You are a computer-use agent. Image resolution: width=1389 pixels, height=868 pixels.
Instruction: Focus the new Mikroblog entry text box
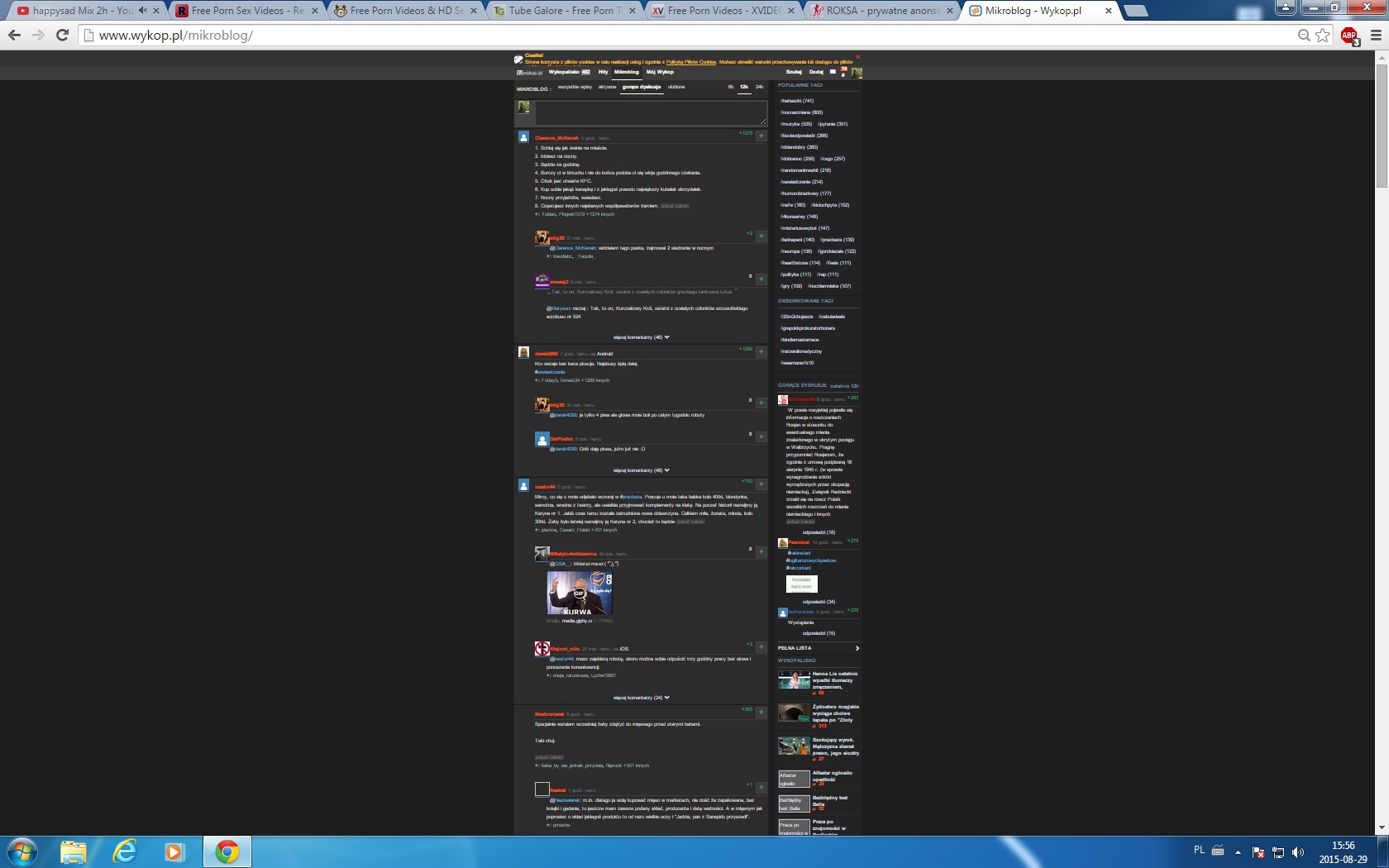coord(651,113)
